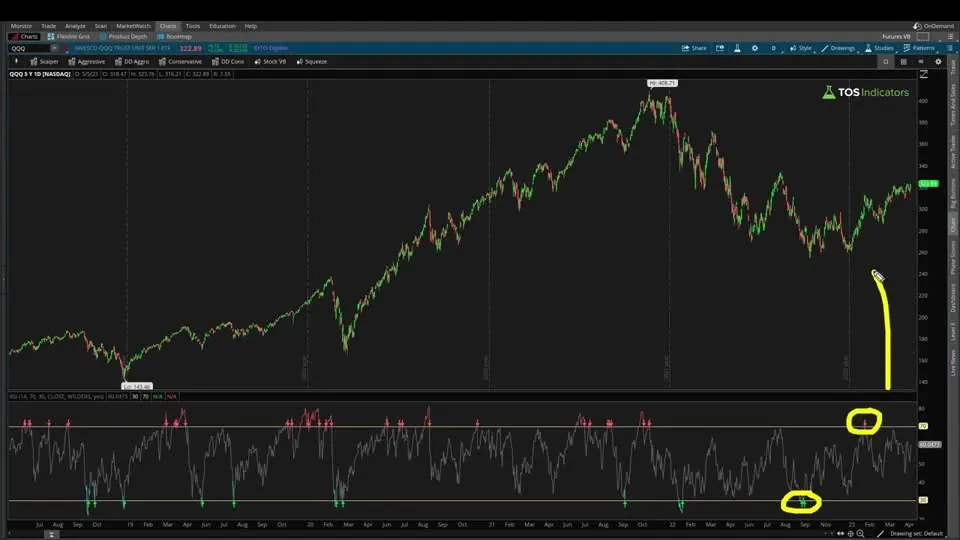The width and height of the screenshot is (960, 540).
Task: Open the Education tab
Action: 222,26
